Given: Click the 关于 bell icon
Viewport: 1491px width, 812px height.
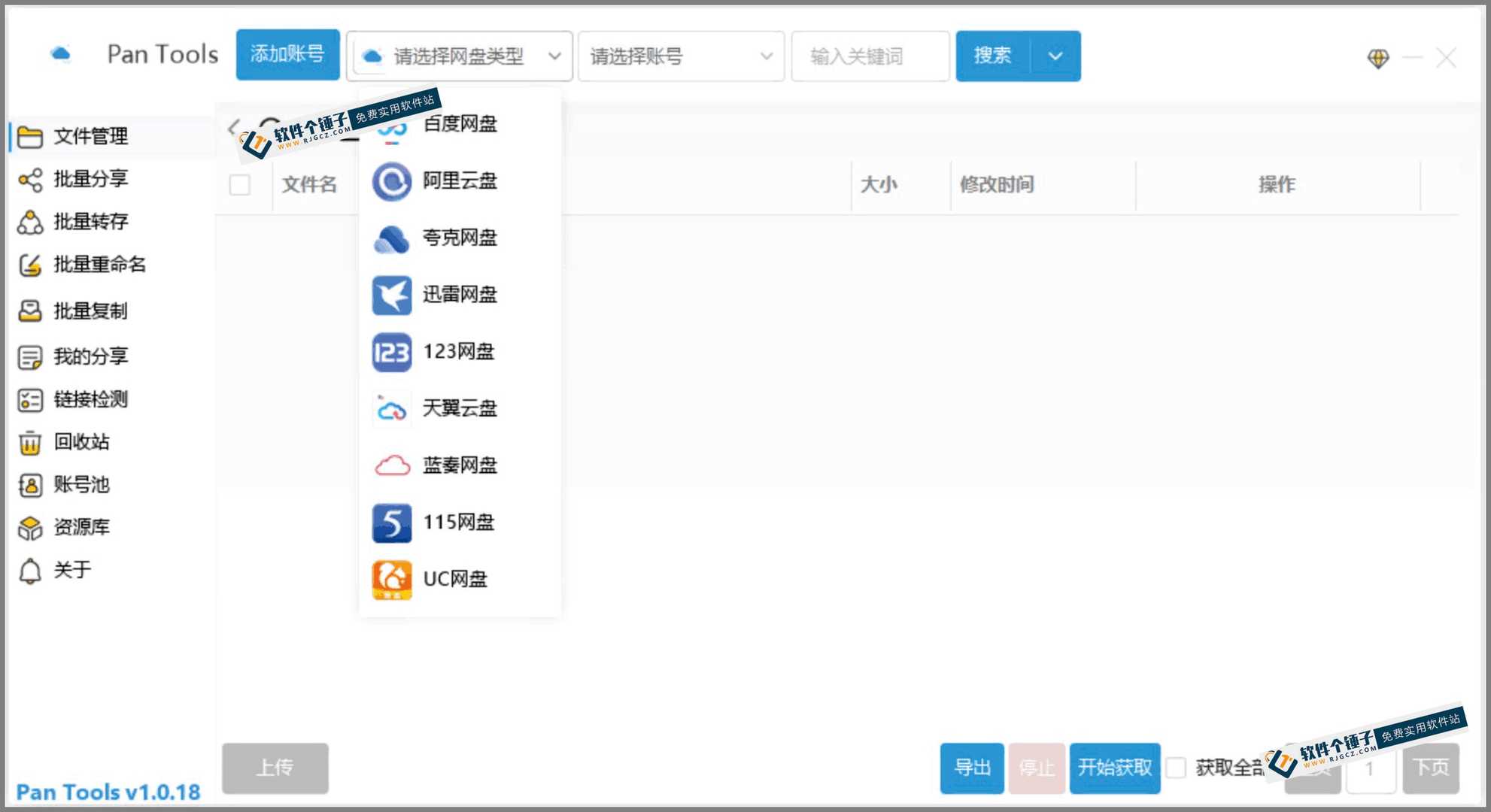Looking at the screenshot, I should [30, 571].
